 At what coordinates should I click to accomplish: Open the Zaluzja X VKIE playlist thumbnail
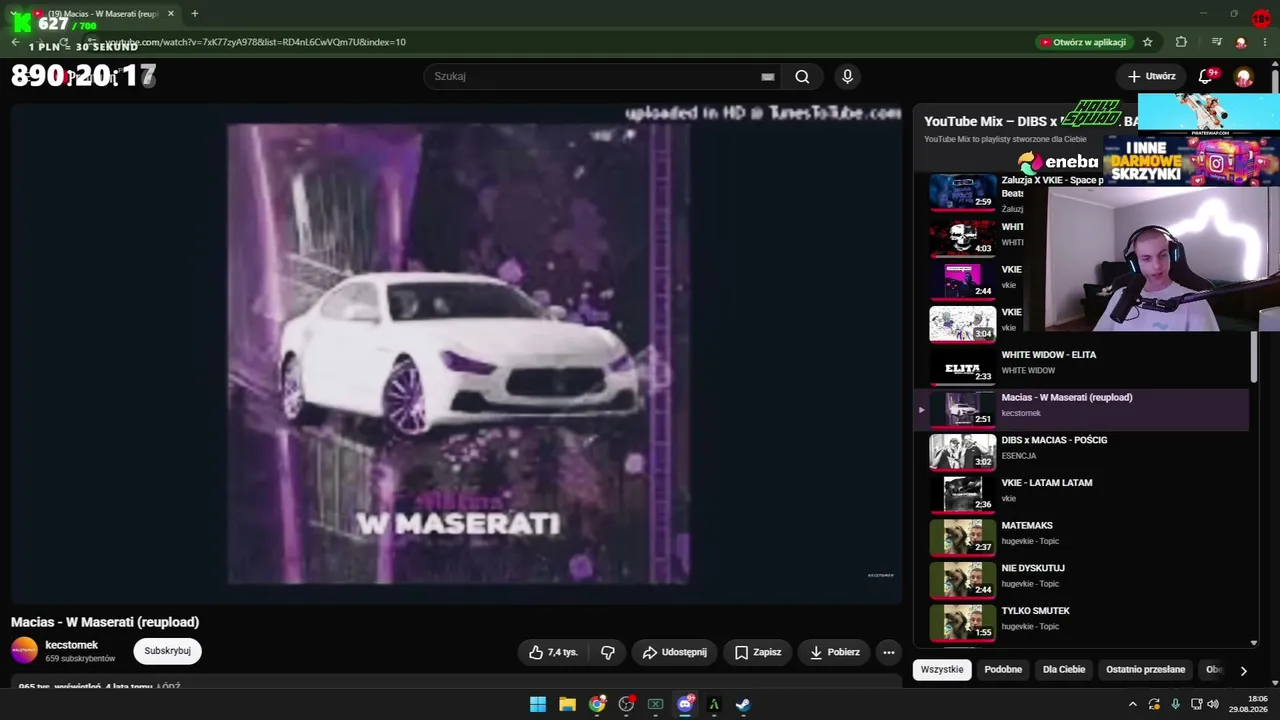coord(963,192)
